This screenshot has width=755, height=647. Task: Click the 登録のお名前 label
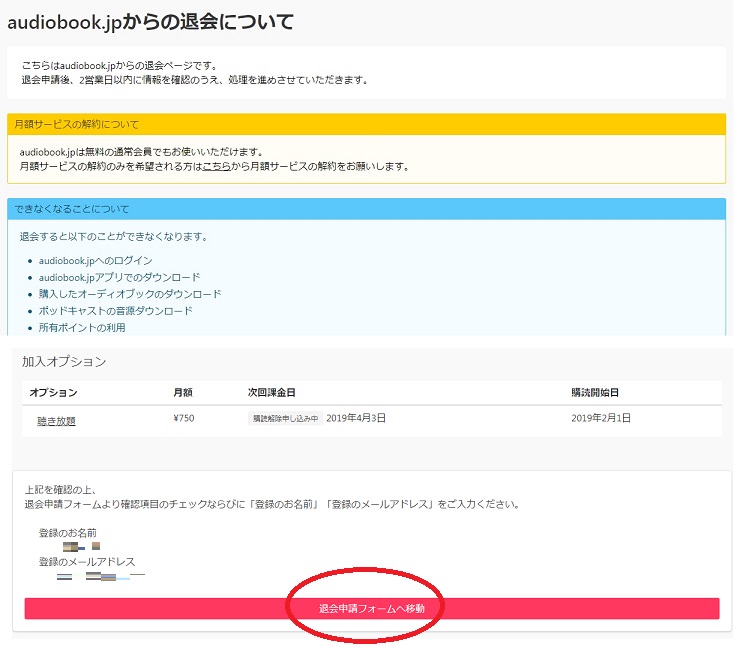coord(68,533)
